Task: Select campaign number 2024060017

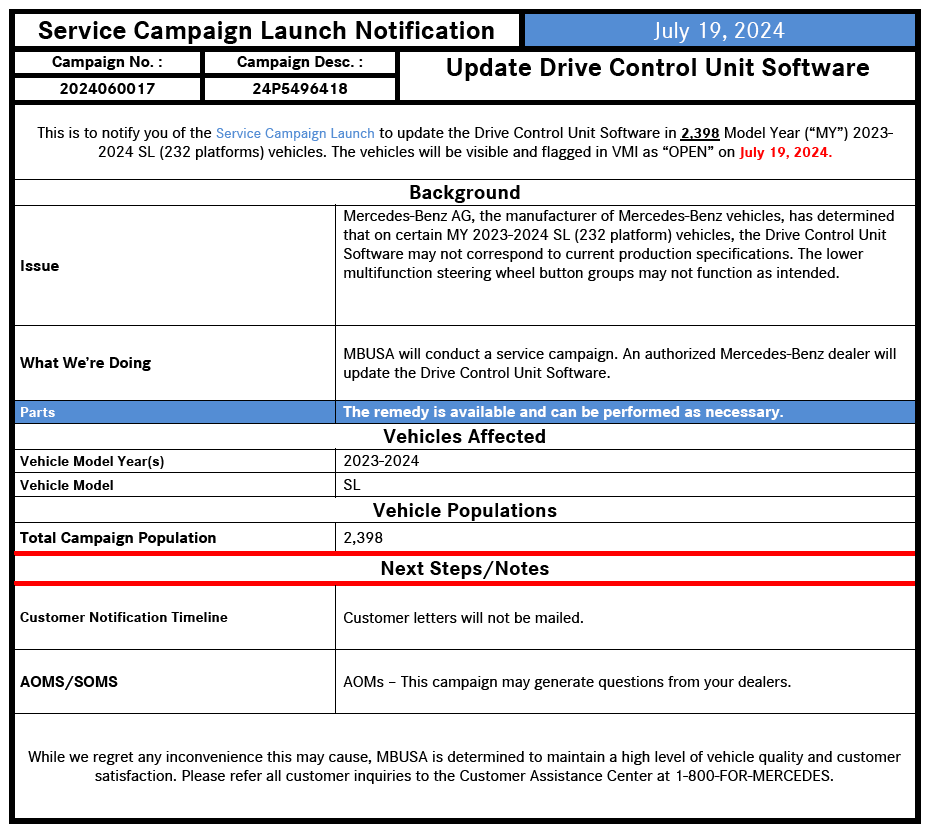Action: click(x=107, y=89)
